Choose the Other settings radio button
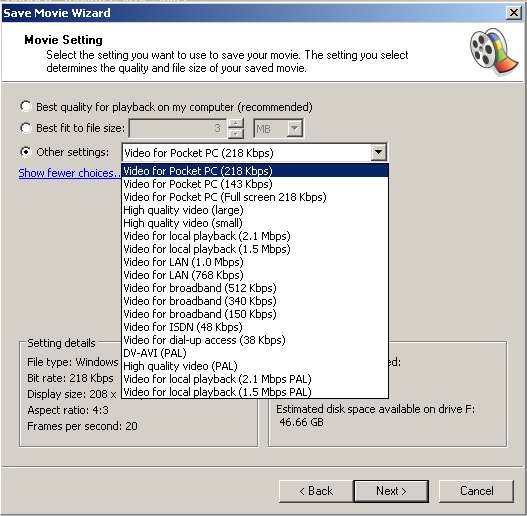The image size is (527, 516). click(26, 152)
